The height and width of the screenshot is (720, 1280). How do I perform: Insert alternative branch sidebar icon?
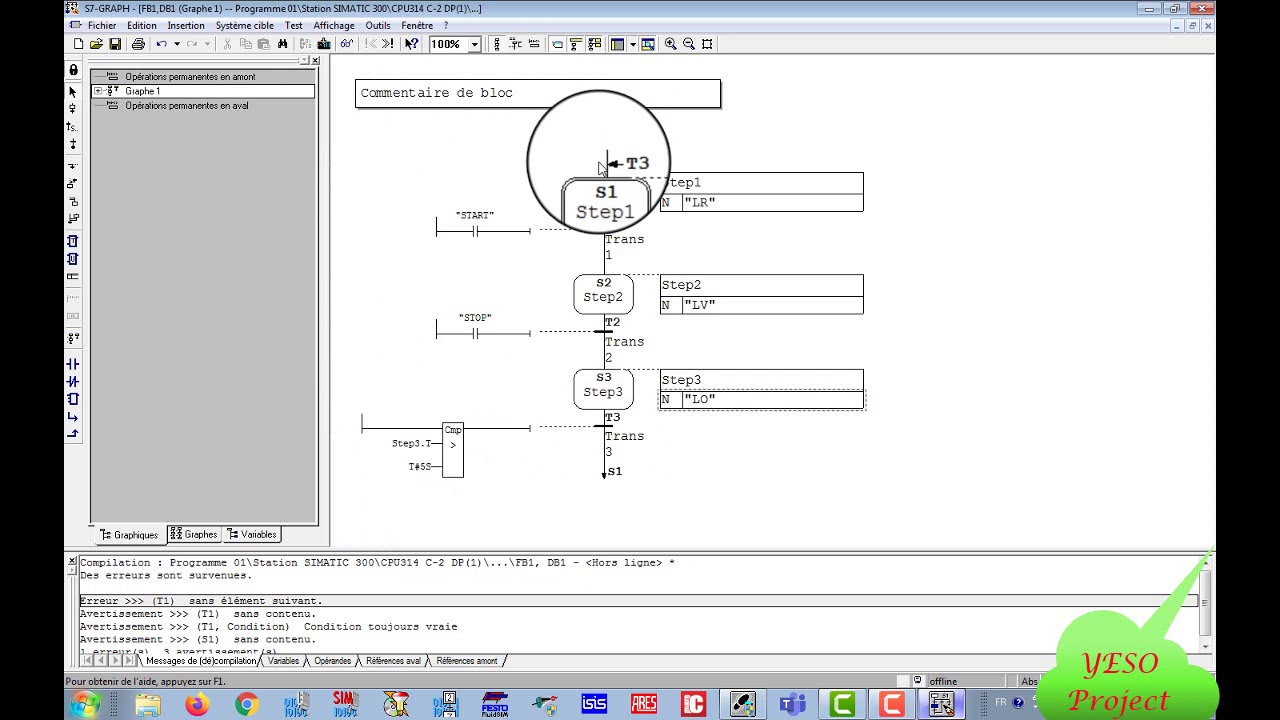73,165
